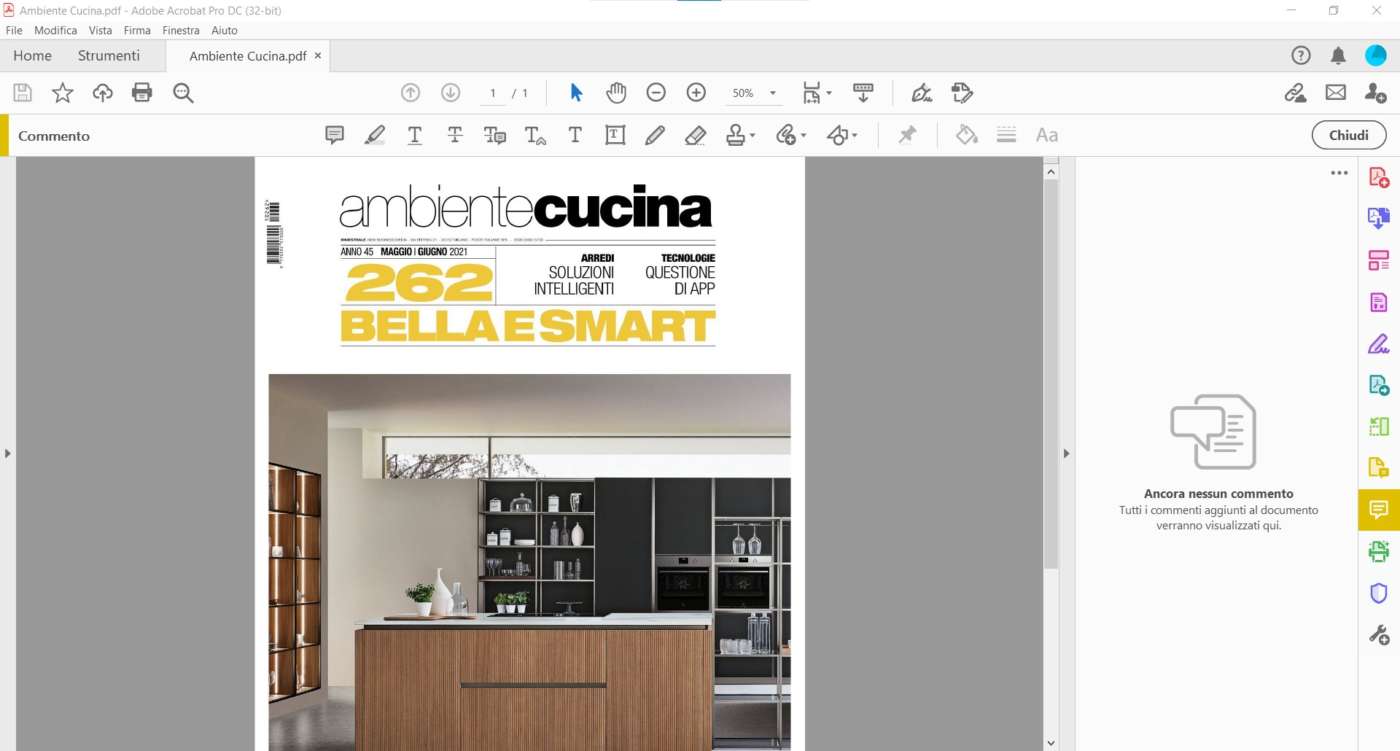Viewport: 1400px width, 751px height.
Task: Choose the insert text at cursor tool
Action: pyautogui.click(x=535, y=135)
